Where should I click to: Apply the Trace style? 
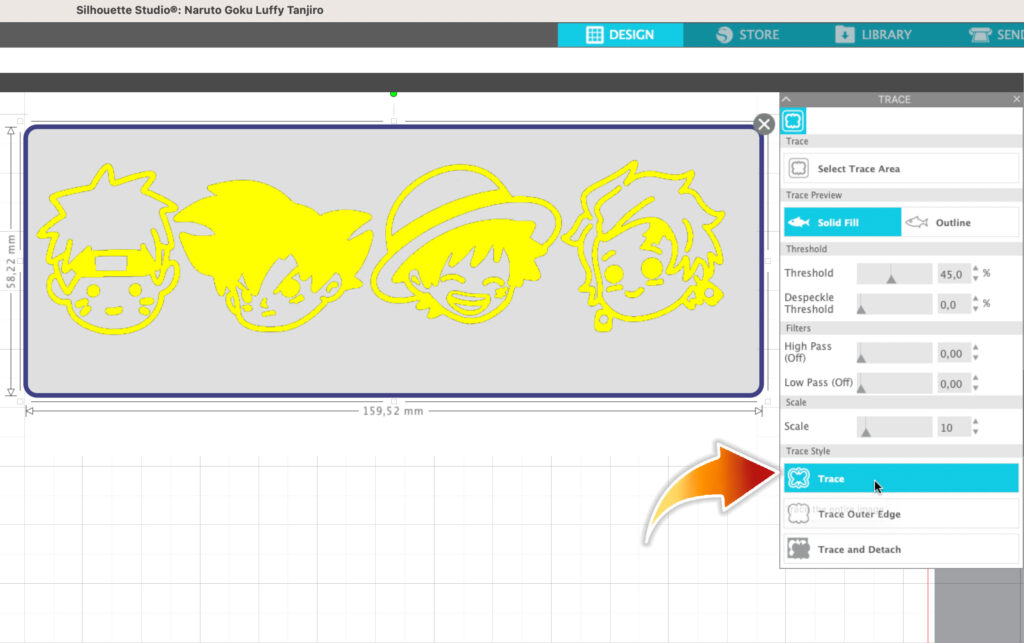click(901, 479)
